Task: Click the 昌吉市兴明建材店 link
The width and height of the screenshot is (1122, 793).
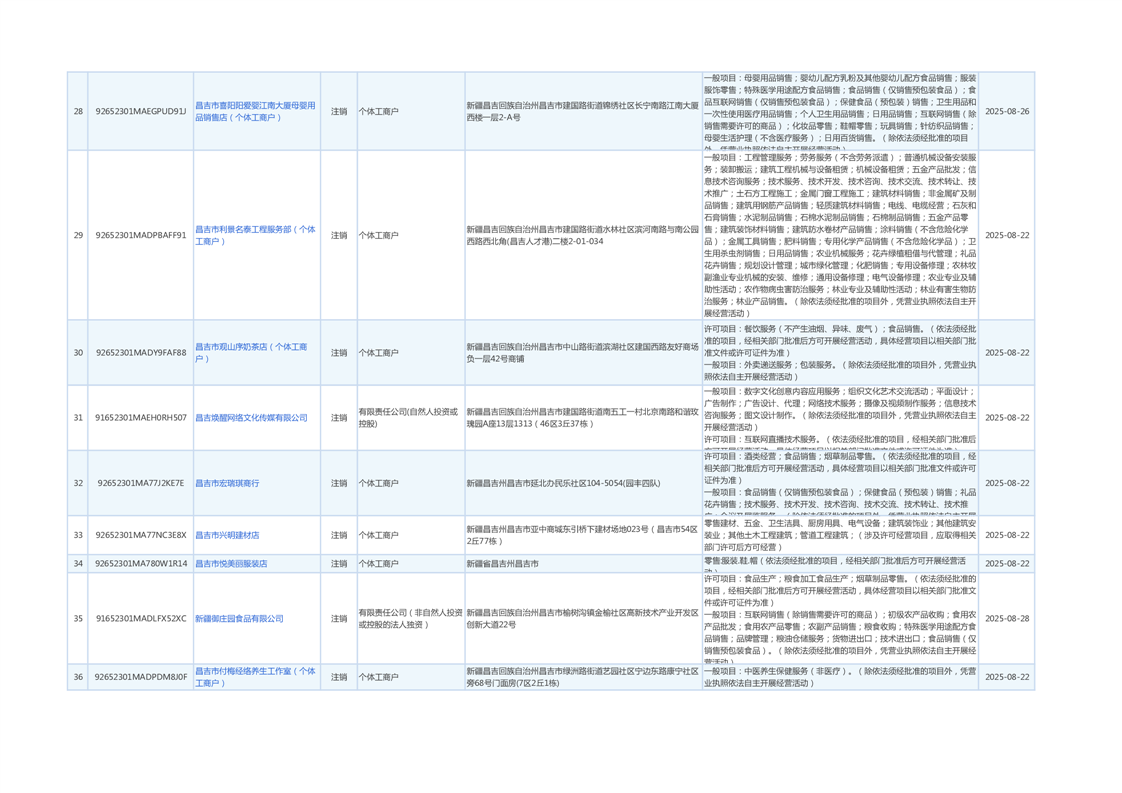Action: (228, 535)
